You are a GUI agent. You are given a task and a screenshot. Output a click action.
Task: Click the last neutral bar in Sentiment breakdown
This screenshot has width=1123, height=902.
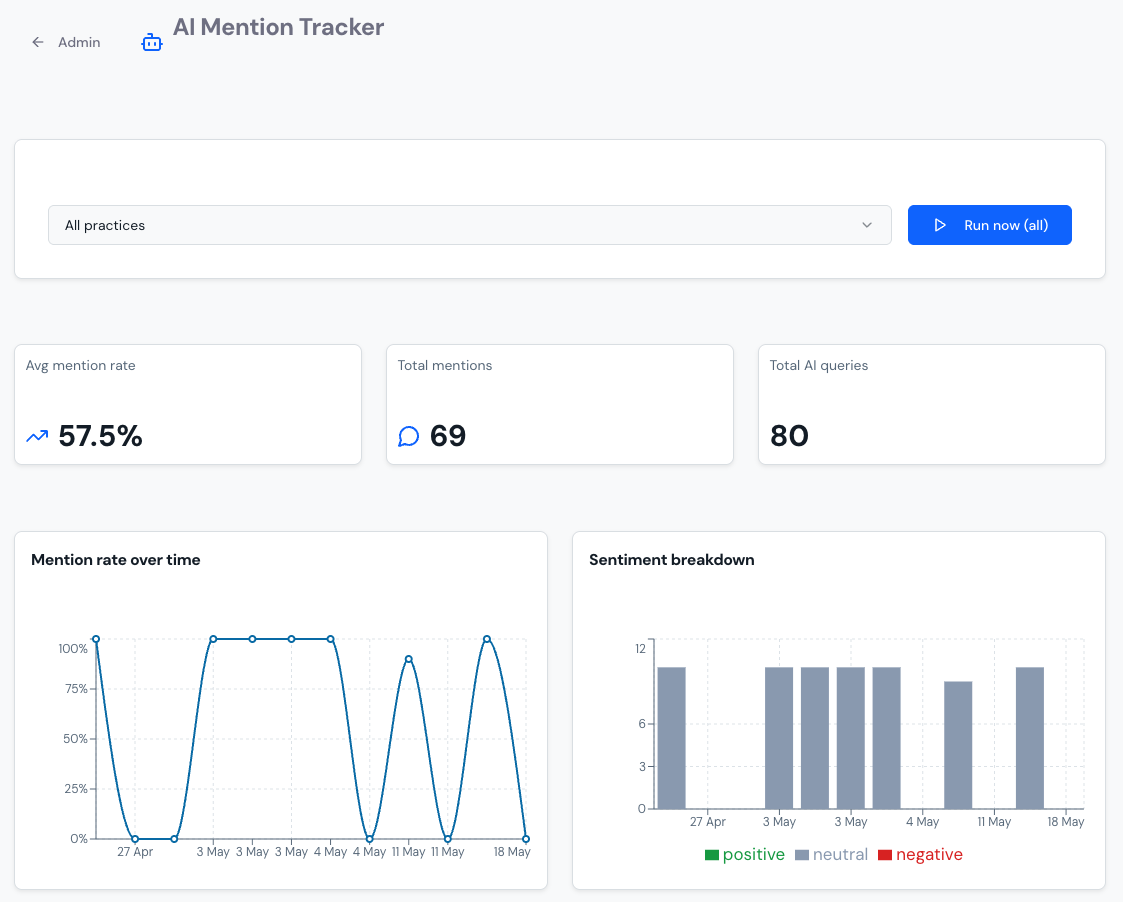coord(1030,738)
